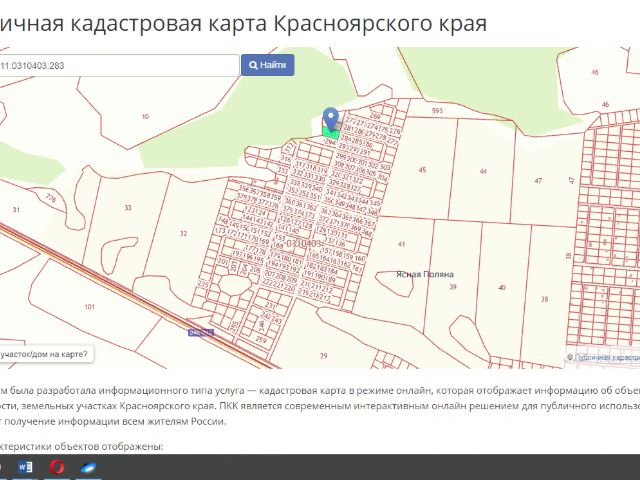Click parcel 101 on the map
640x480 pixels.
[90, 306]
